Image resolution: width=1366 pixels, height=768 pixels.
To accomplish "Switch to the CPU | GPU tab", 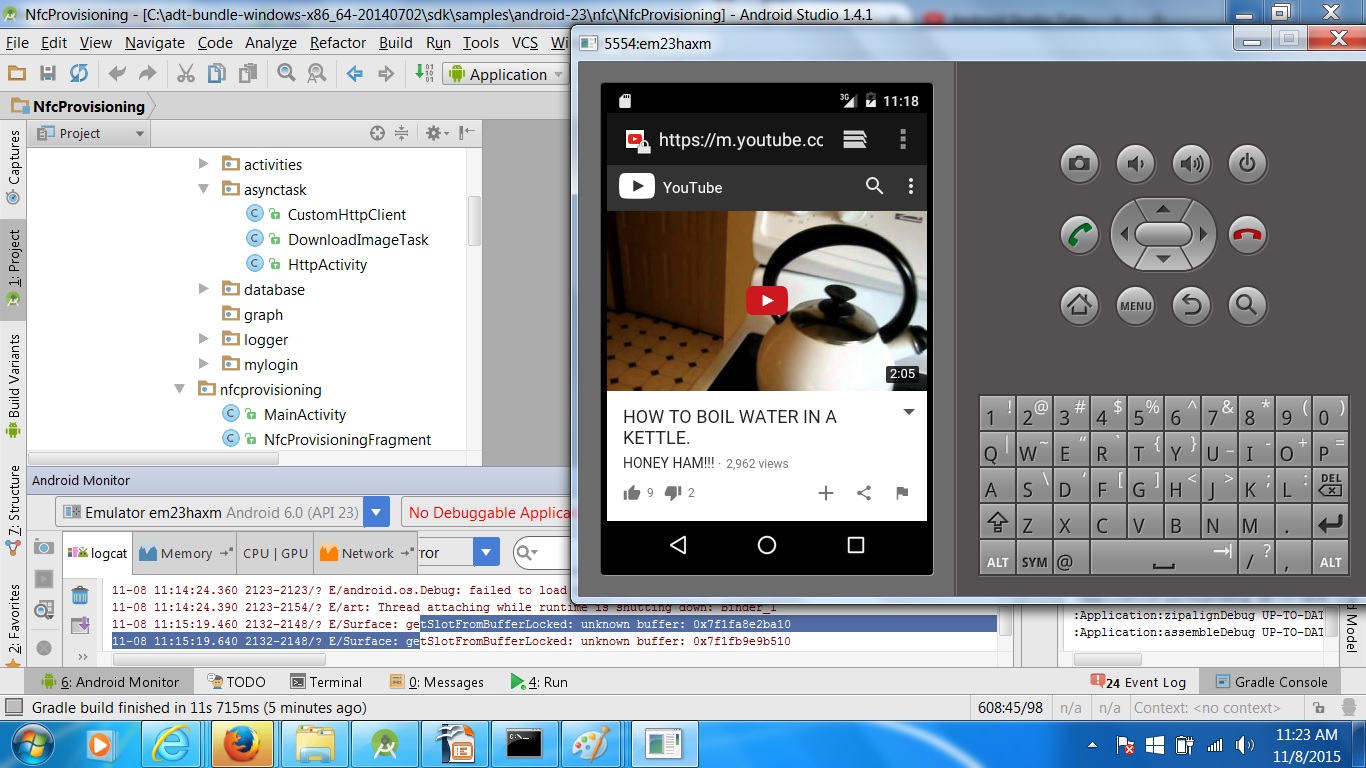I will [275, 553].
